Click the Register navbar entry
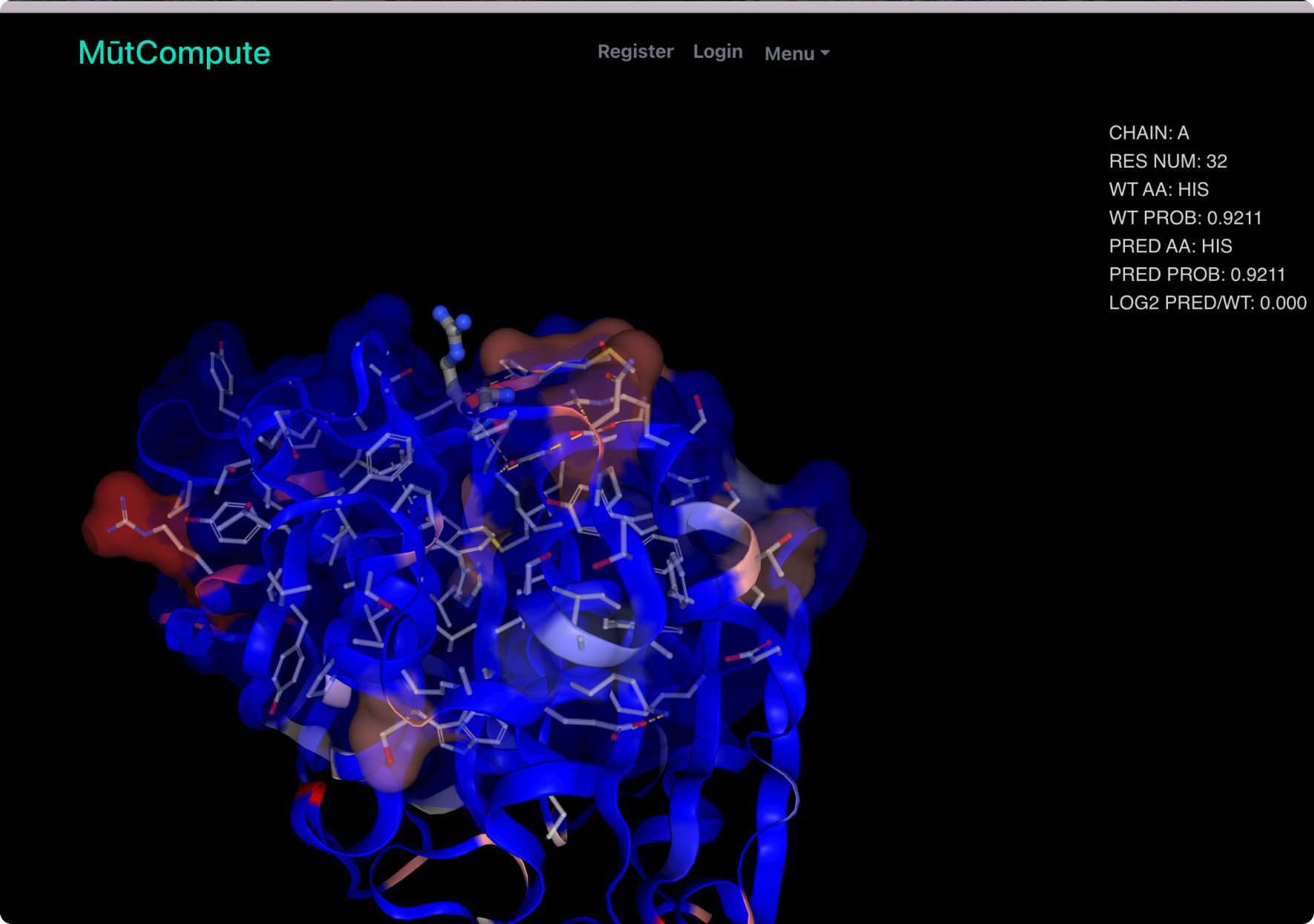This screenshot has width=1314, height=924. 635,50
